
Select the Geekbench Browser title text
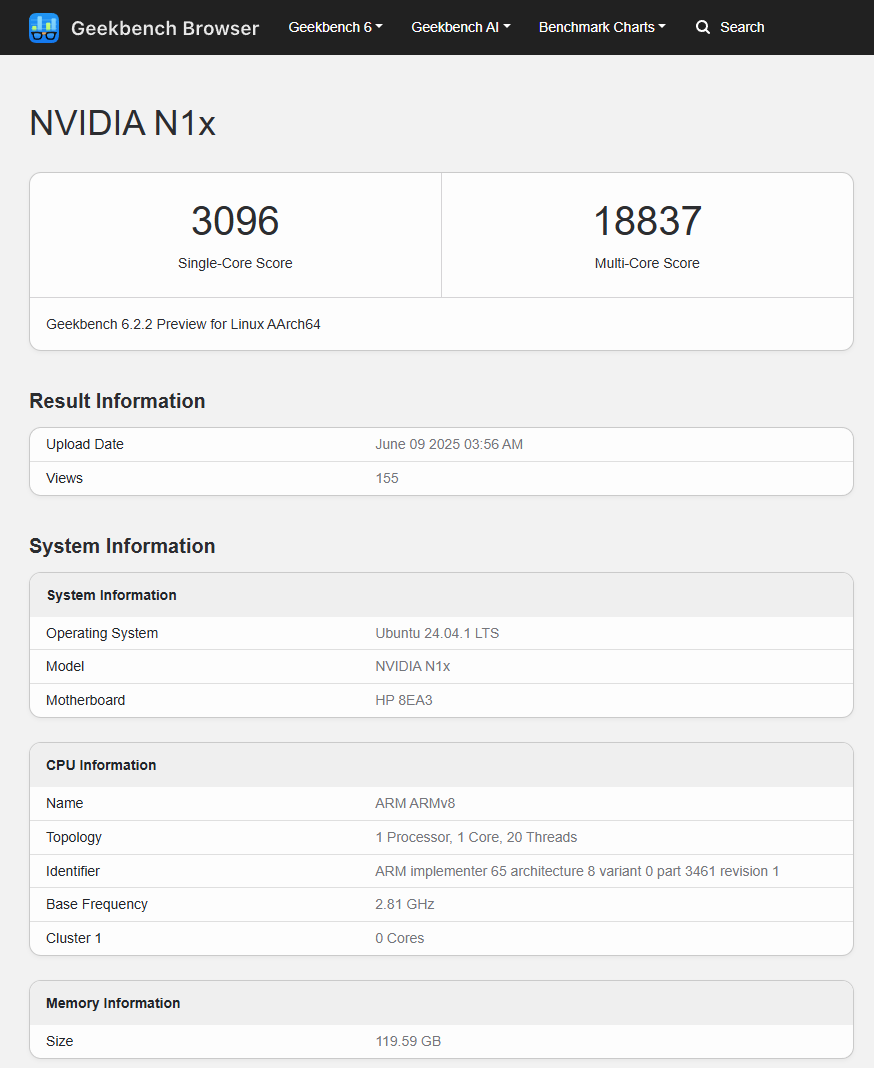(x=164, y=28)
